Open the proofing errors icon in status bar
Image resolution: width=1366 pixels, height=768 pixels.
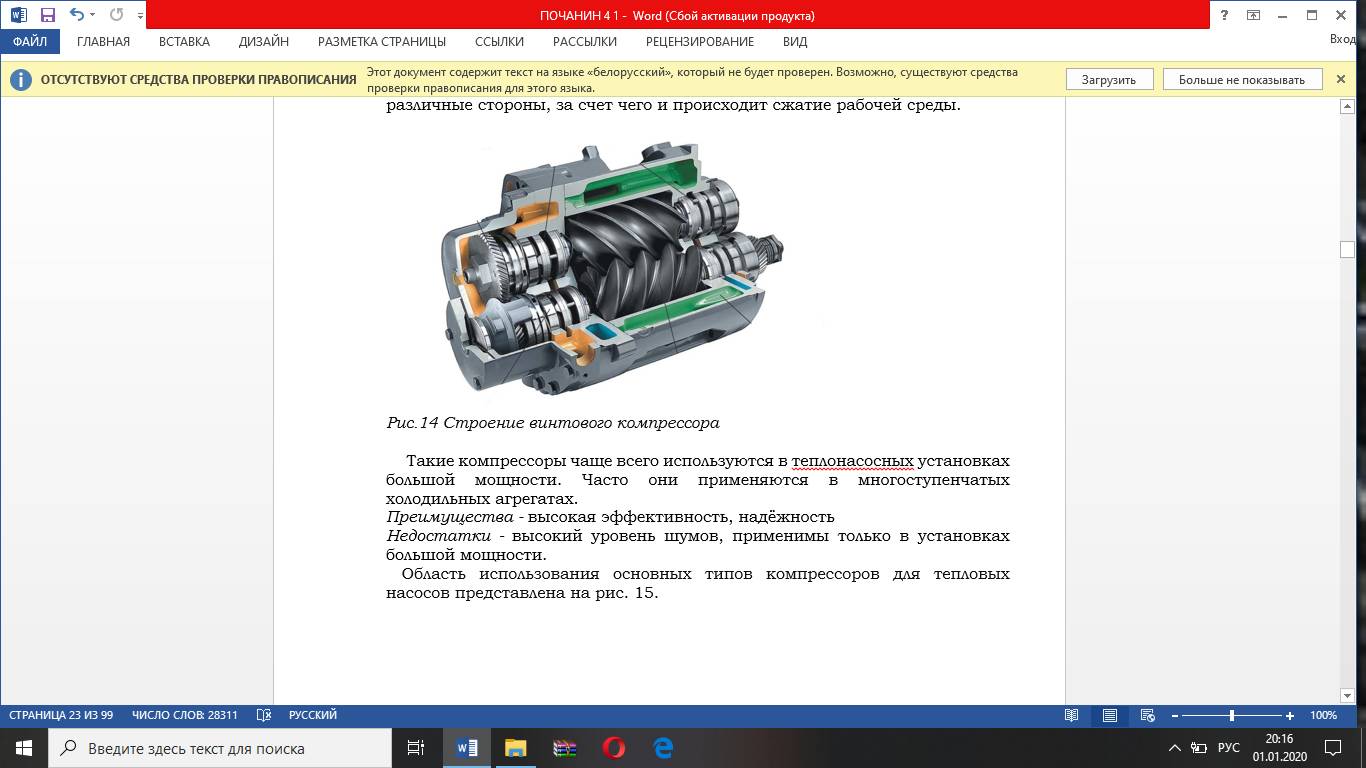264,715
